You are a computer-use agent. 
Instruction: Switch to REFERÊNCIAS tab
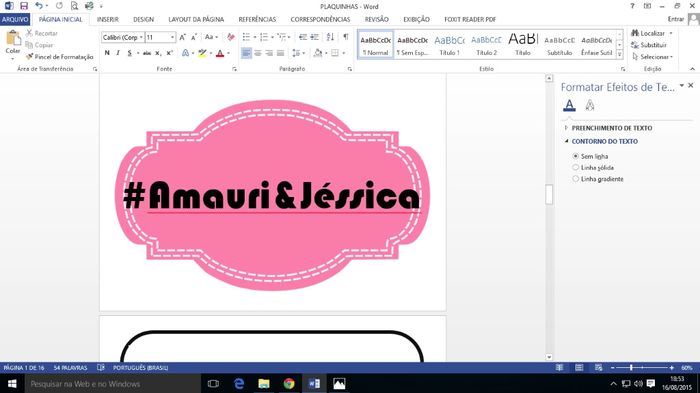pos(257,19)
